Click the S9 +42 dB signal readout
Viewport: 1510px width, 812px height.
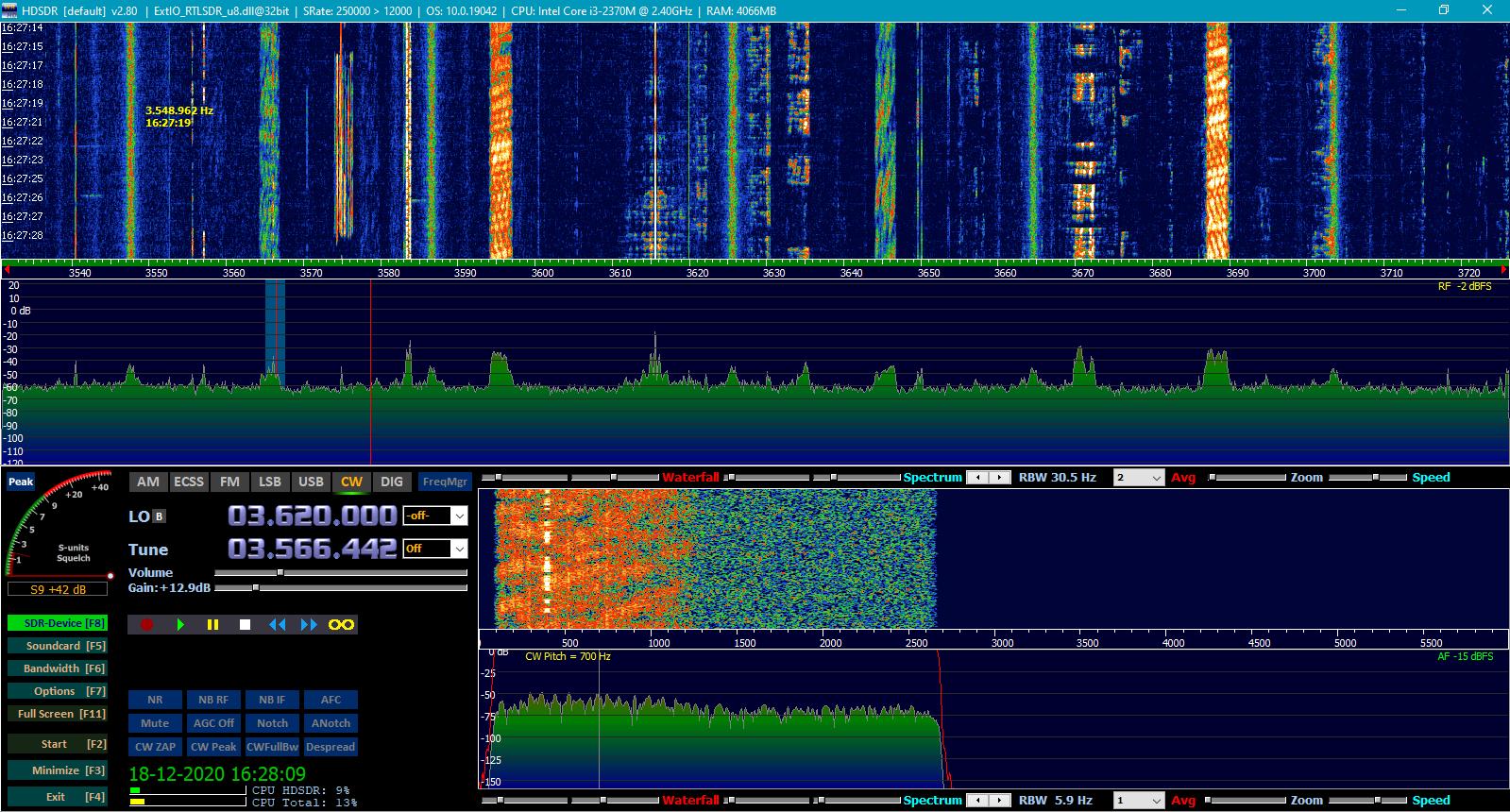tap(58, 589)
